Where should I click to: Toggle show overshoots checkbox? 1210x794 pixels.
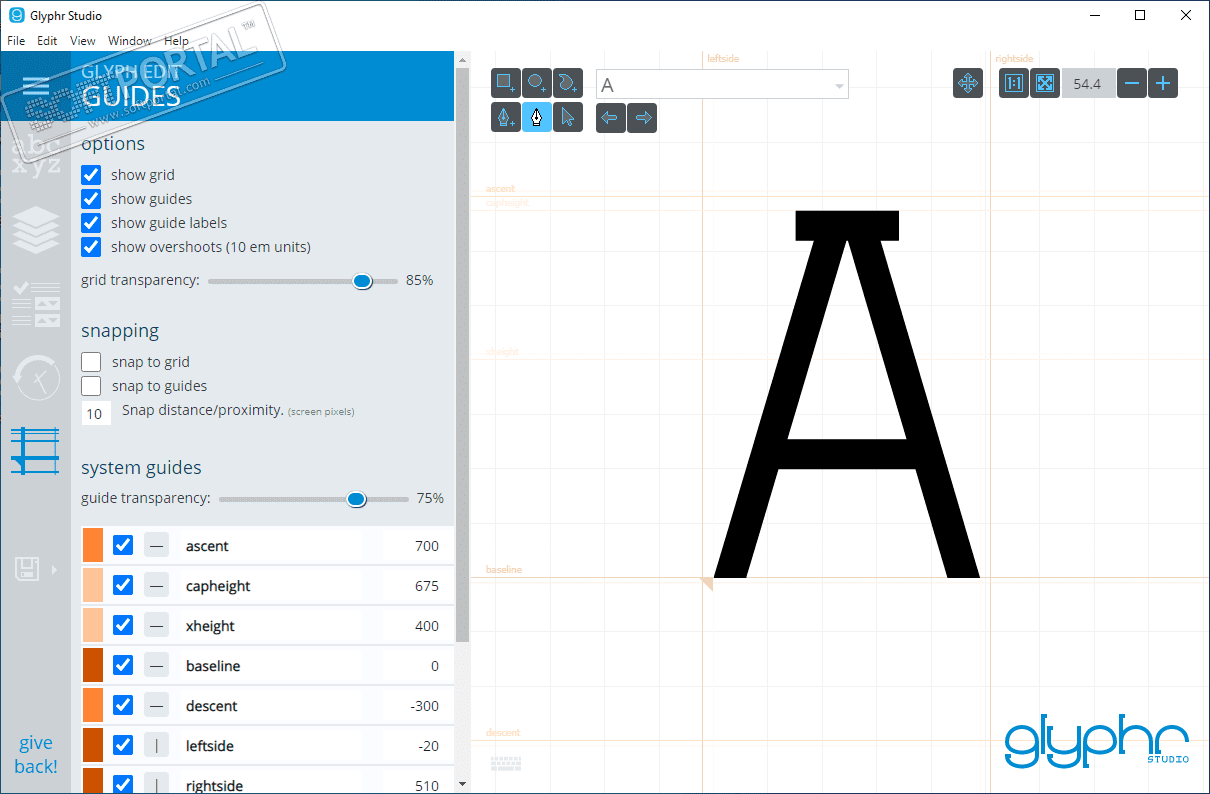[91, 247]
